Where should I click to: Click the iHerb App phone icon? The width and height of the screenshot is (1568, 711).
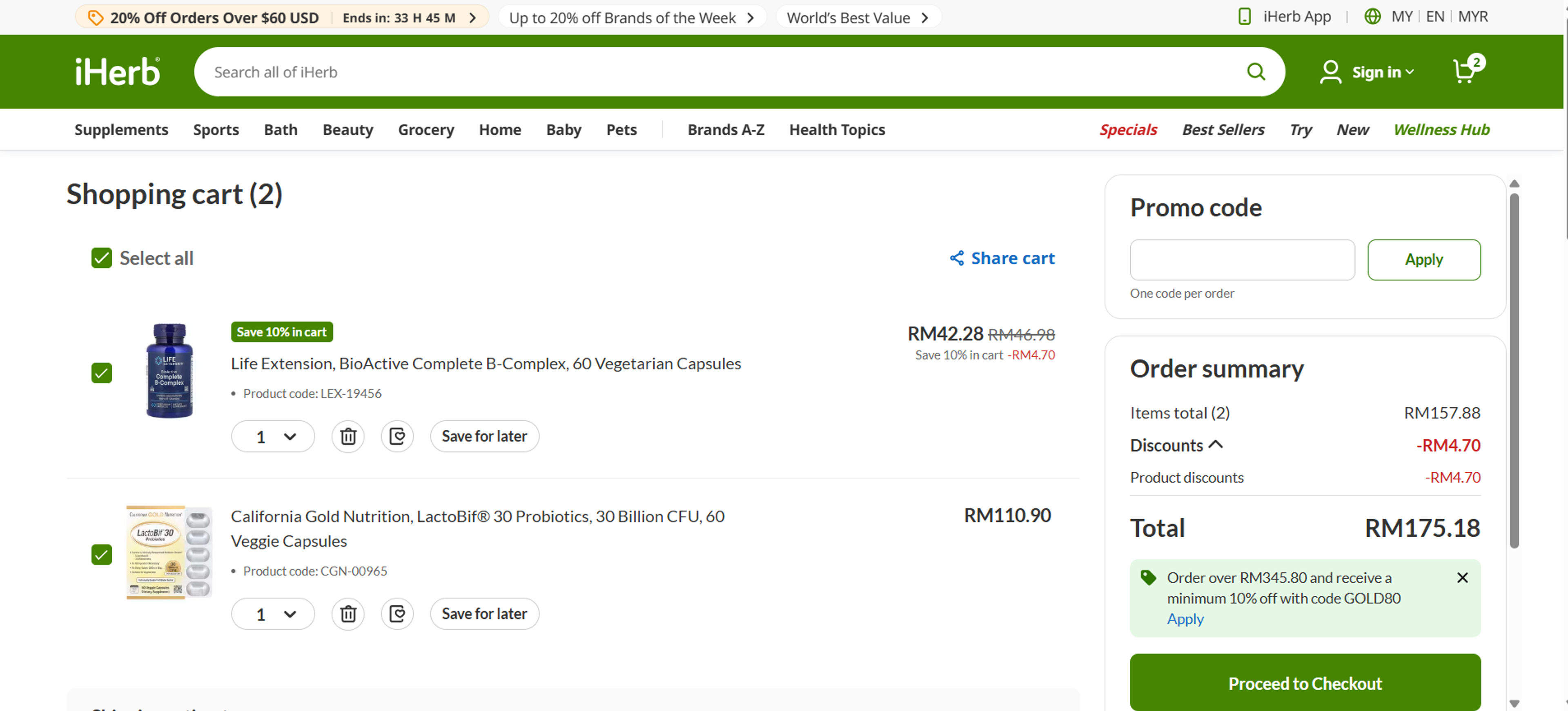coord(1245,17)
